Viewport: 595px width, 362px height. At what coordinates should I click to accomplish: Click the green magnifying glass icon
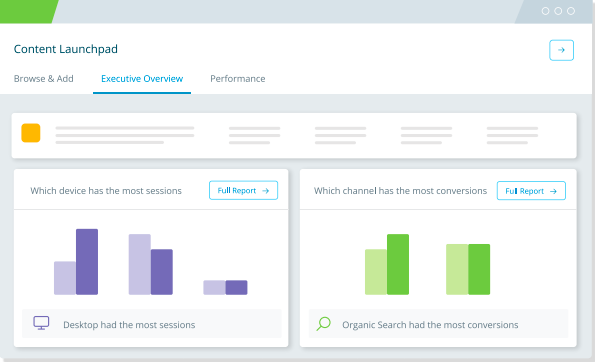323,324
